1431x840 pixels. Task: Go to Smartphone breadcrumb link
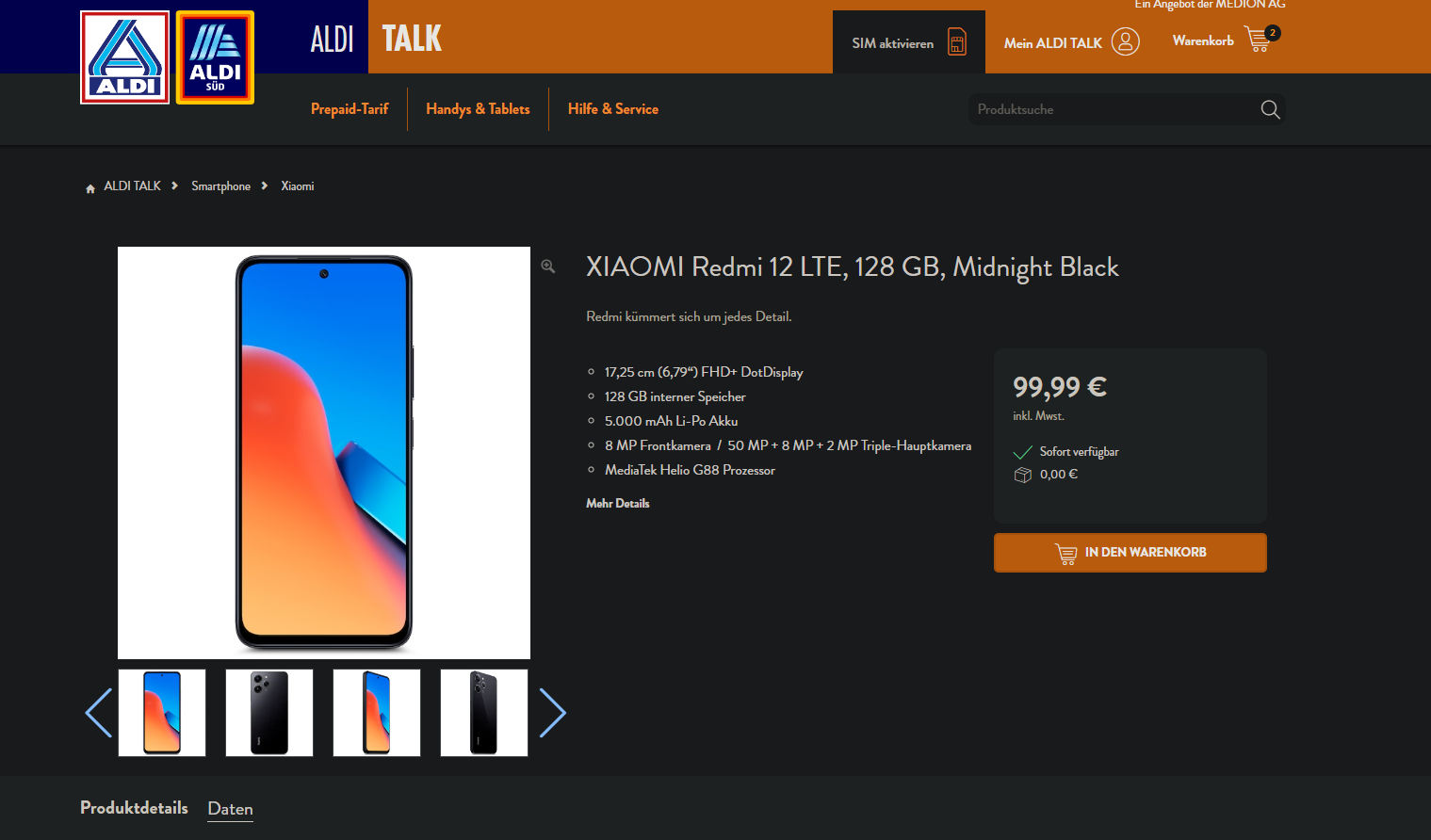pyautogui.click(x=221, y=186)
